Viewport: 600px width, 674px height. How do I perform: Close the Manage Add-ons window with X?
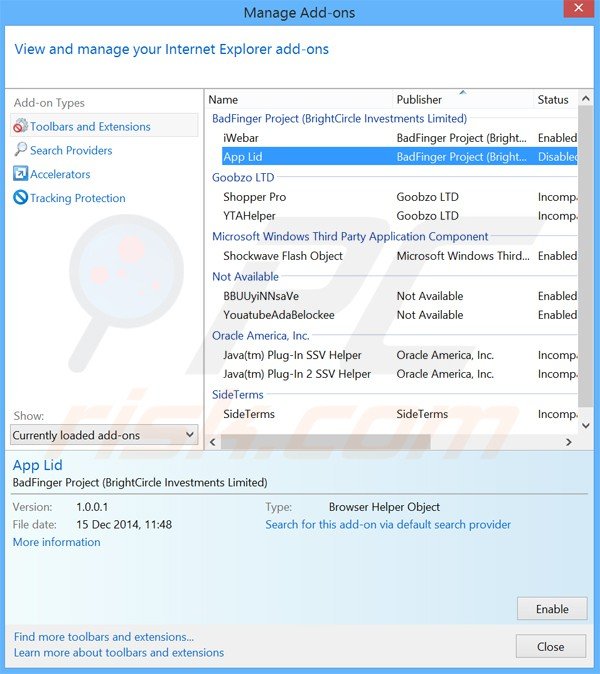point(579,8)
